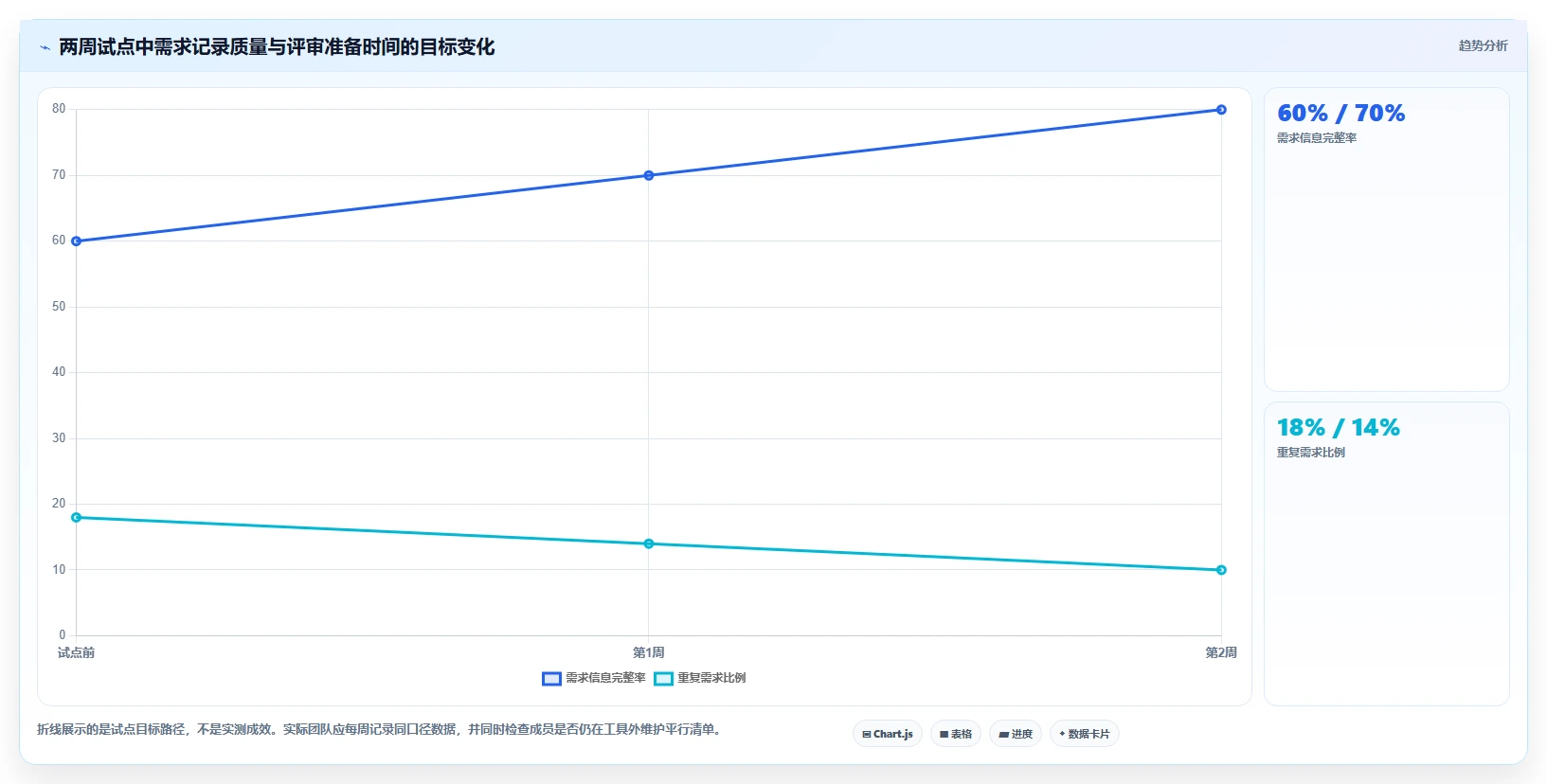The image size is (1547, 784).
Task: Click the 需求信息完整率 card caption under 60% / 70%
Action: [1317, 138]
